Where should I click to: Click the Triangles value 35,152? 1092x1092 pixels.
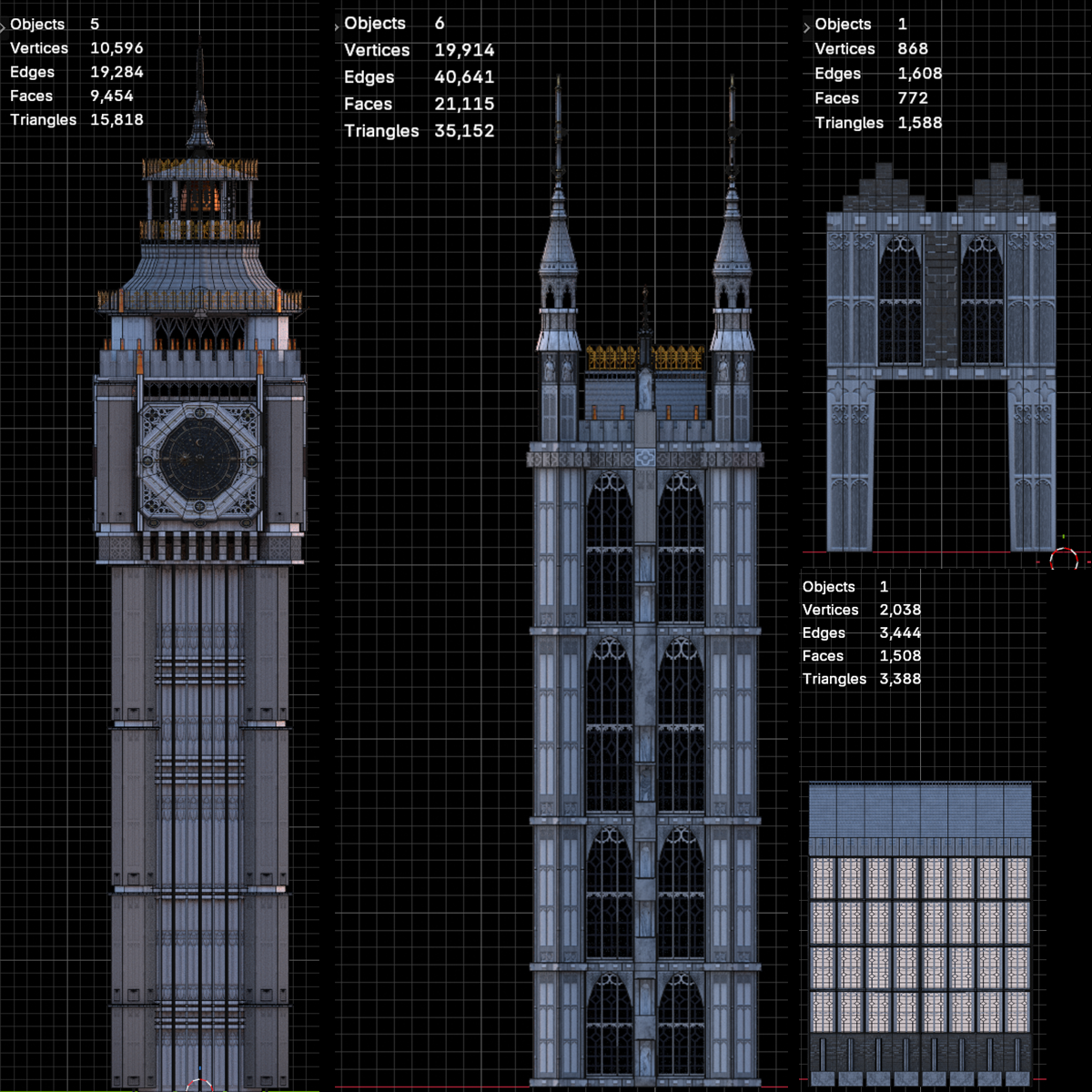click(x=464, y=131)
